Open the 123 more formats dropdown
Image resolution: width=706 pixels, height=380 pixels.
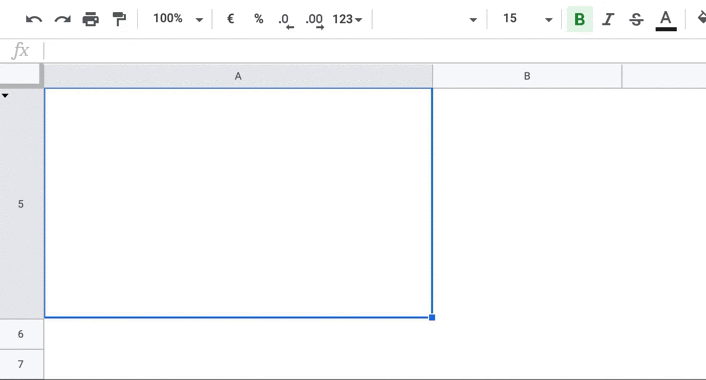pos(347,19)
